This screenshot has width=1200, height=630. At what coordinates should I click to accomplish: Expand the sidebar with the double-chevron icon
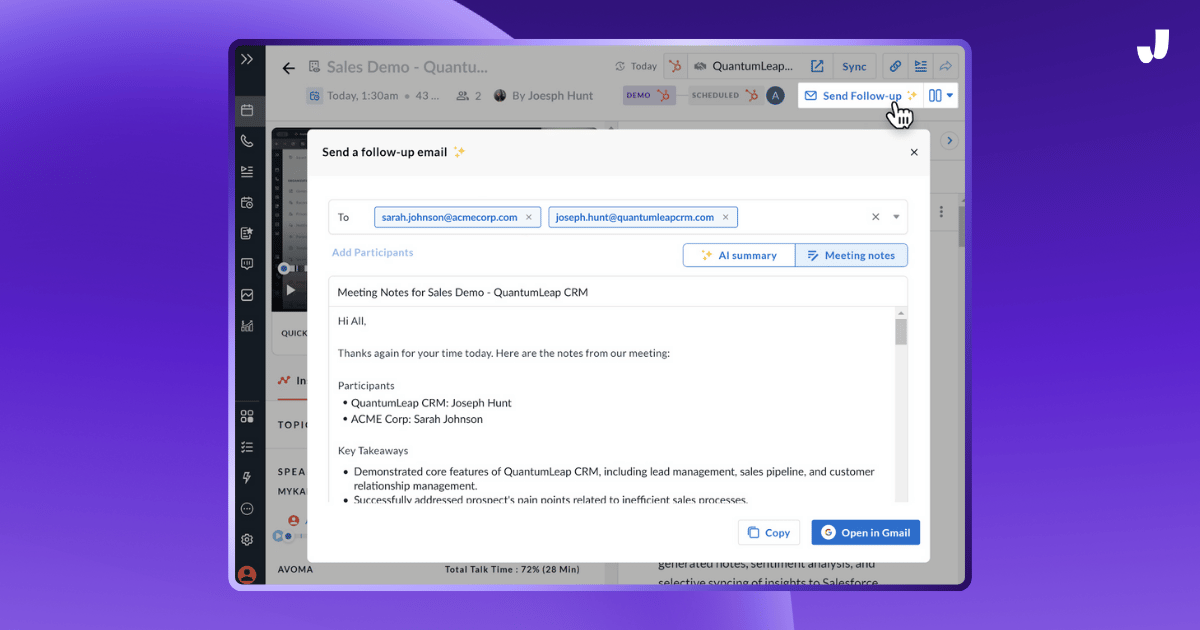coord(247,59)
